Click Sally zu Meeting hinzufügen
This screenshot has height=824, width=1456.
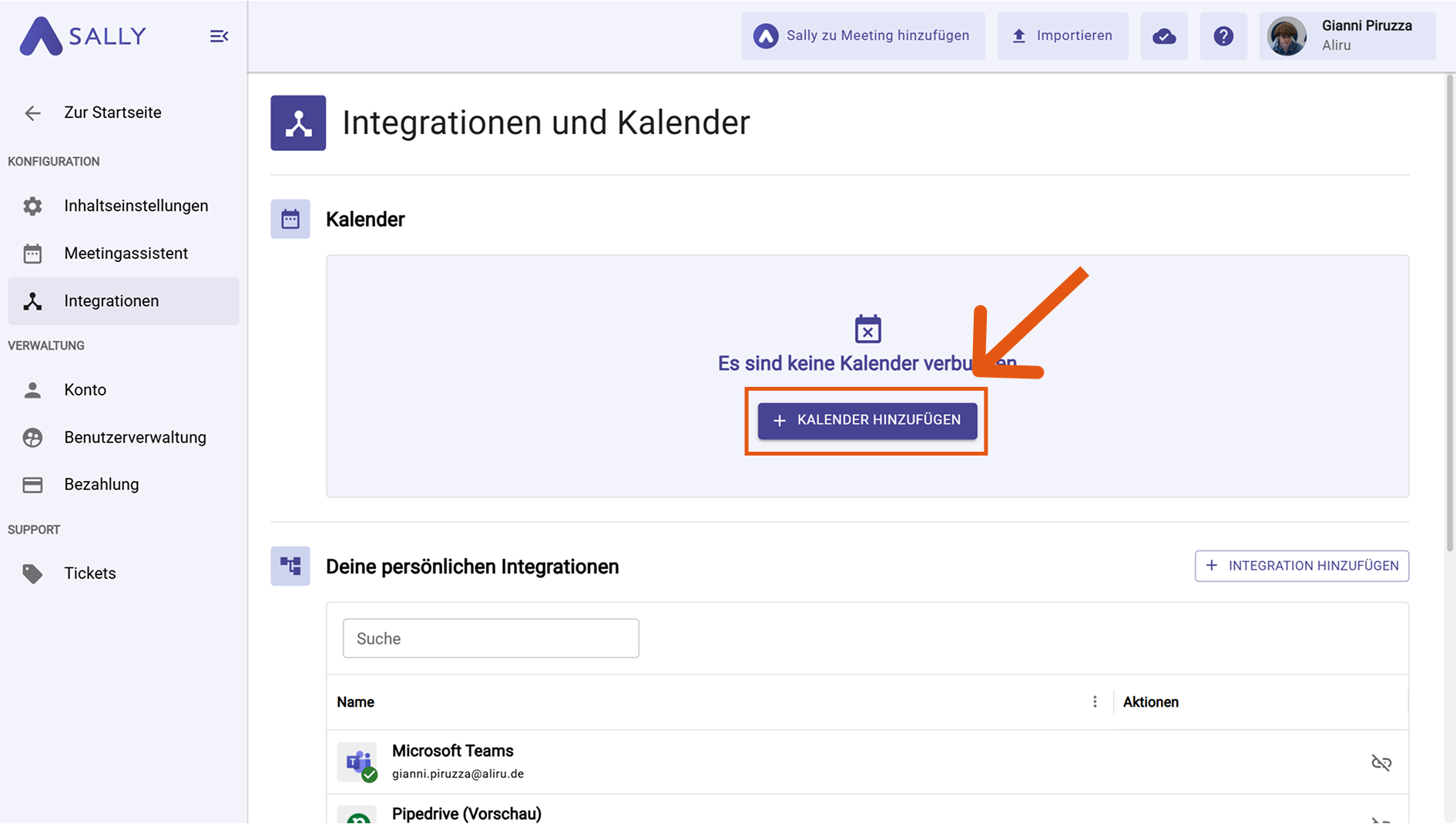(x=863, y=36)
